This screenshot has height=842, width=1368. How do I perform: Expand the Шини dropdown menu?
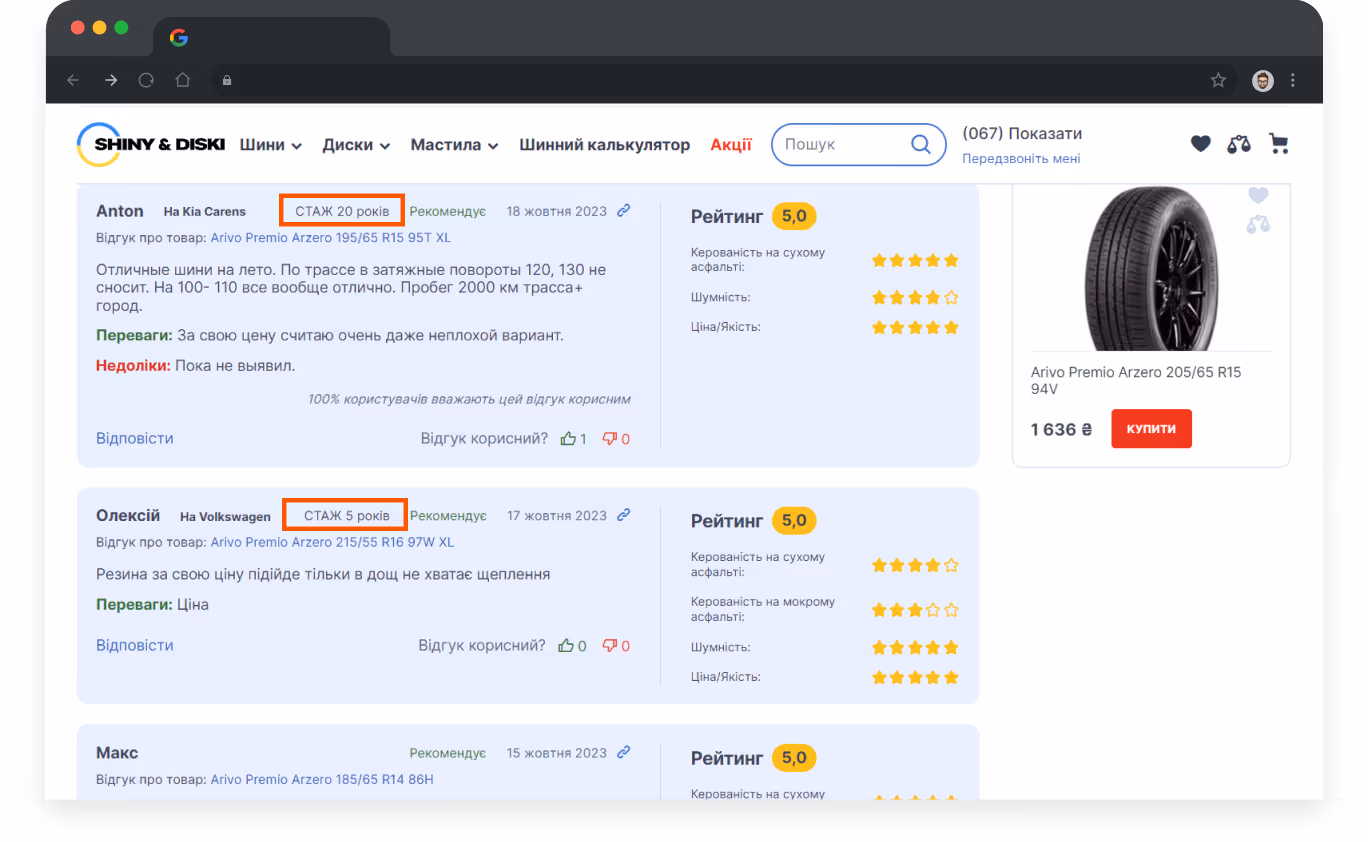270,145
